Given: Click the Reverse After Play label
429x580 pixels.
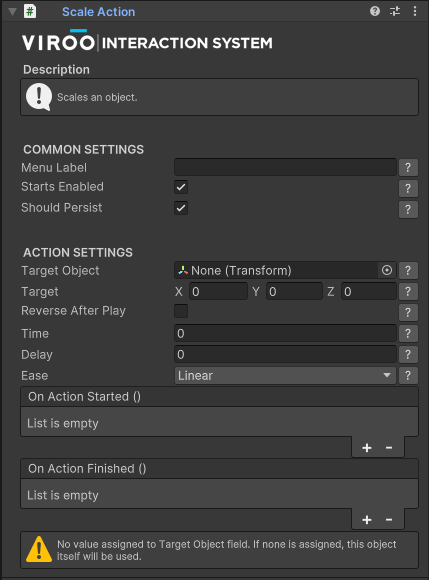Looking at the screenshot, I should click(x=73, y=311).
